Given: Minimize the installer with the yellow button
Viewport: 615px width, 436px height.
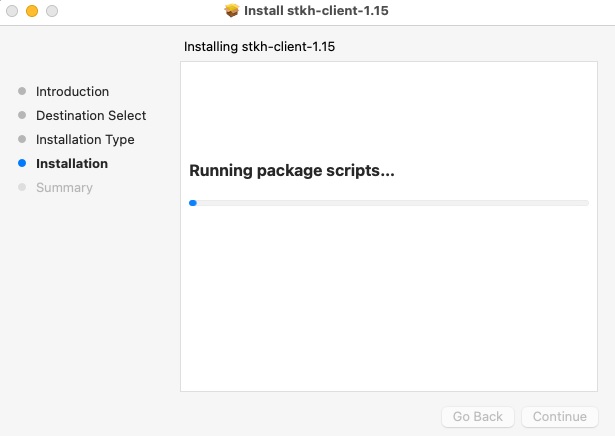Looking at the screenshot, I should point(32,11).
